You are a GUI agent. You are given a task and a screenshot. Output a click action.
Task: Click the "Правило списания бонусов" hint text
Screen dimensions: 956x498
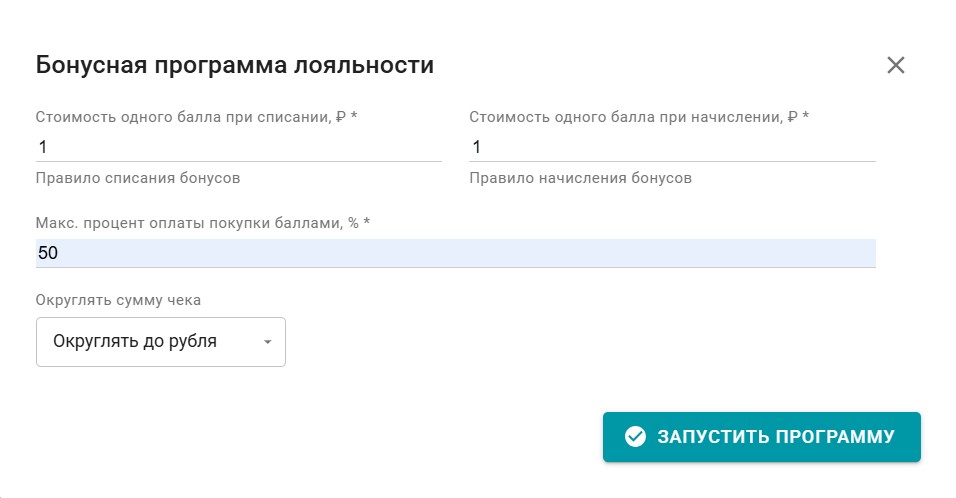(x=138, y=178)
